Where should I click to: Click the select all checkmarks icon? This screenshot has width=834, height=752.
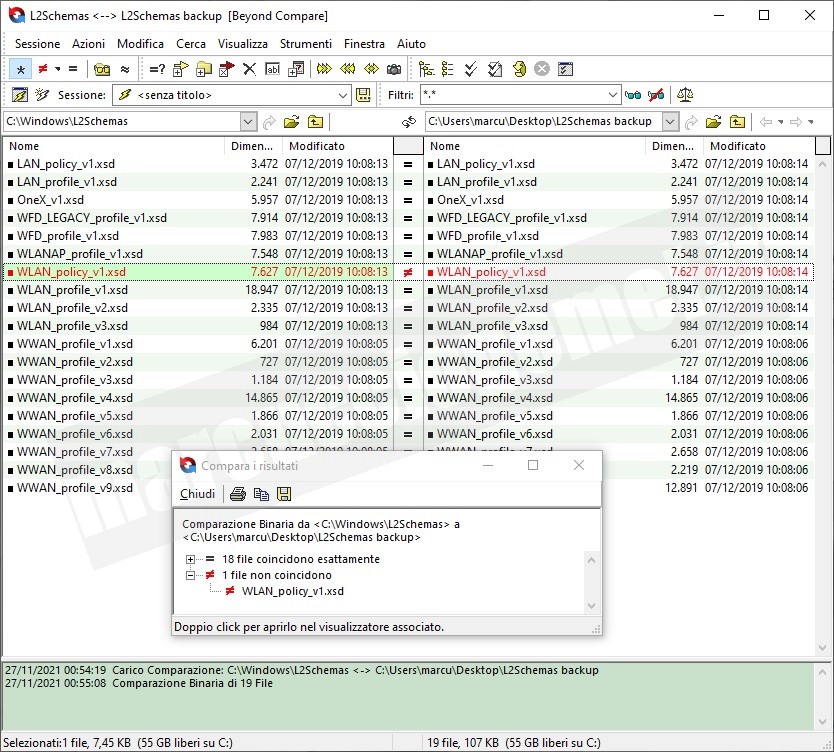[x=471, y=69]
